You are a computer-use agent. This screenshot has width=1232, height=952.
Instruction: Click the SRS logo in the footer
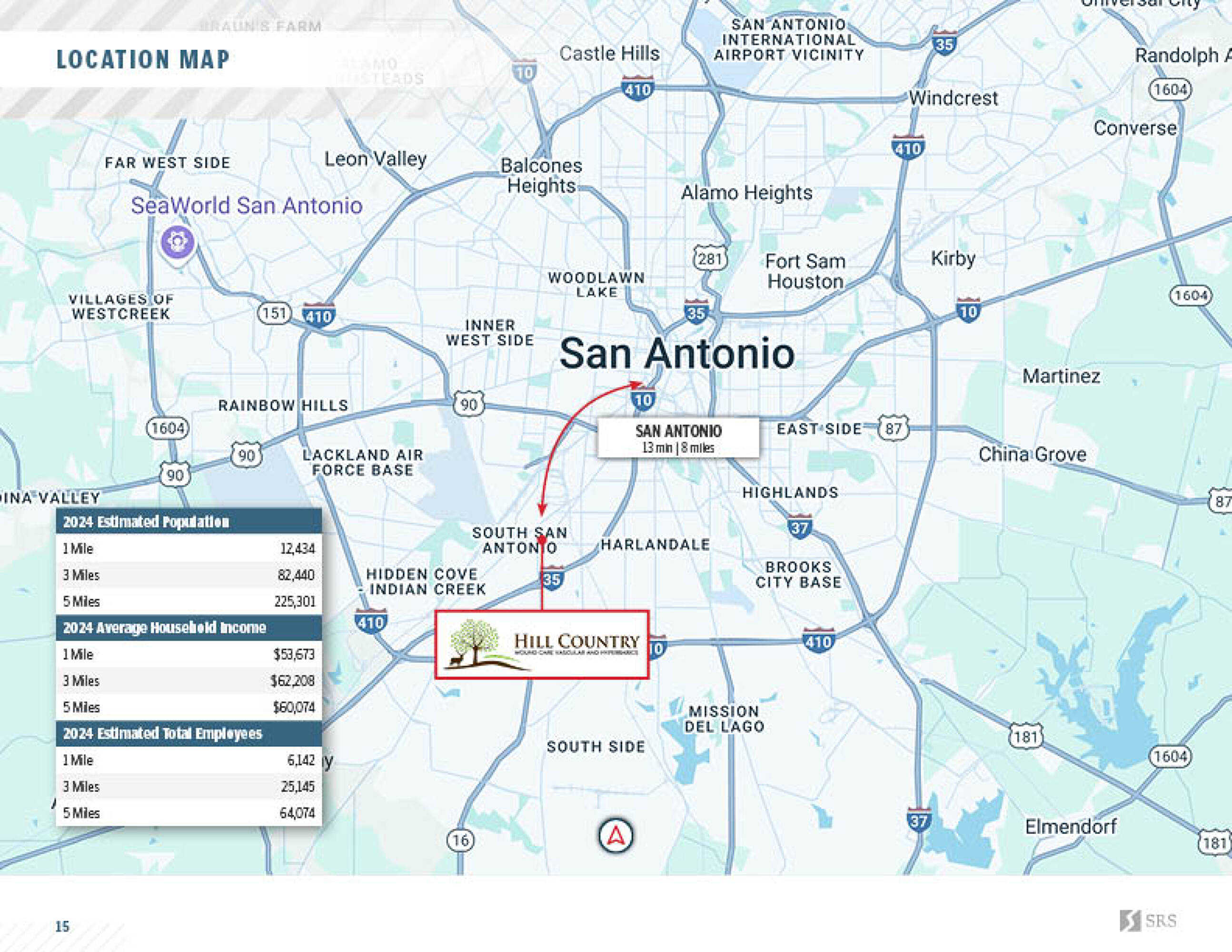pos(1149,921)
